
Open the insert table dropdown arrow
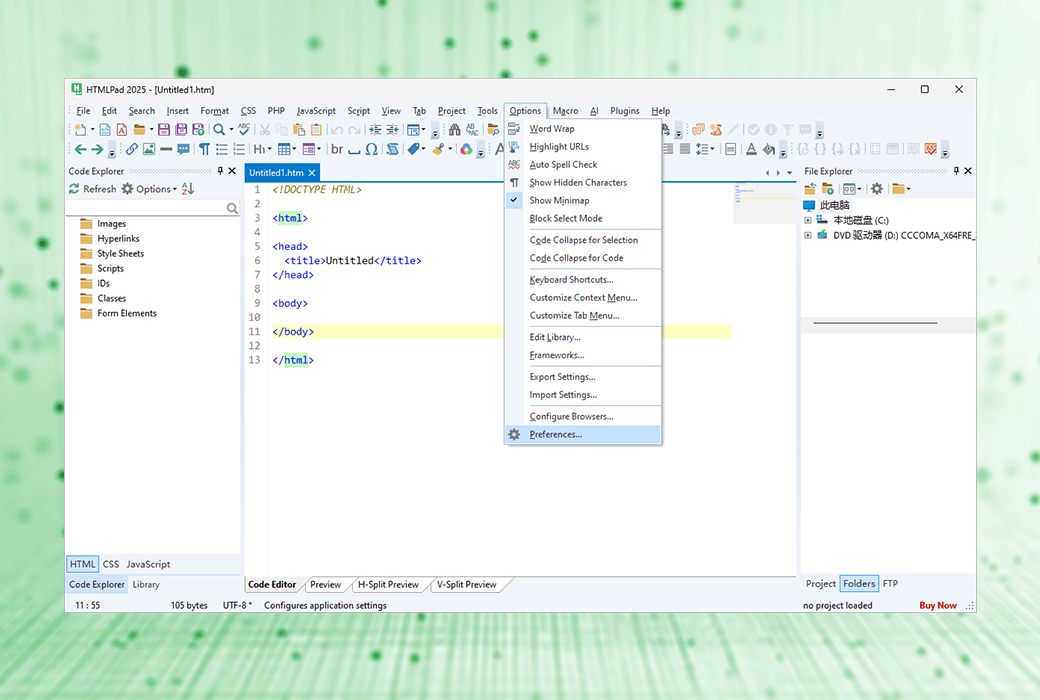[x=294, y=149]
